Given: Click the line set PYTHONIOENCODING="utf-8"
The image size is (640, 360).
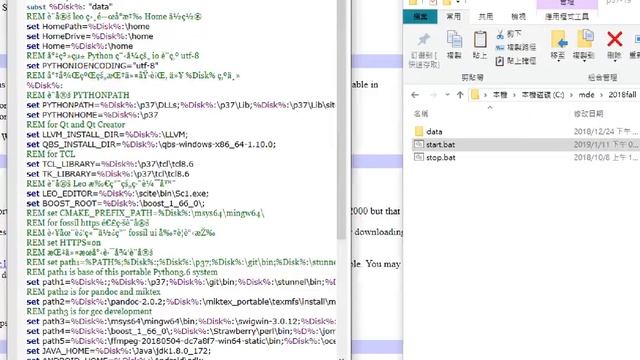Looking at the screenshot, I should point(92,66).
